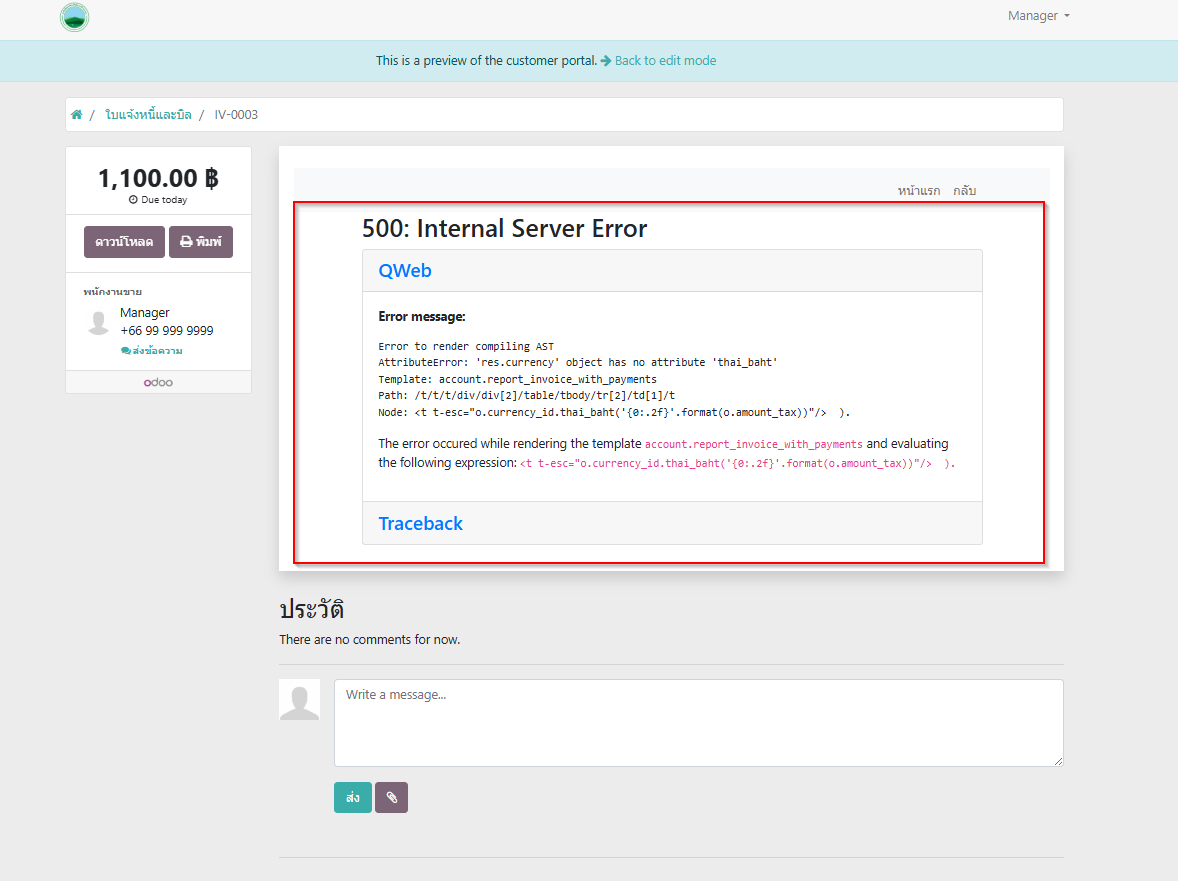Click the message box resize handle

[x=1058, y=762]
